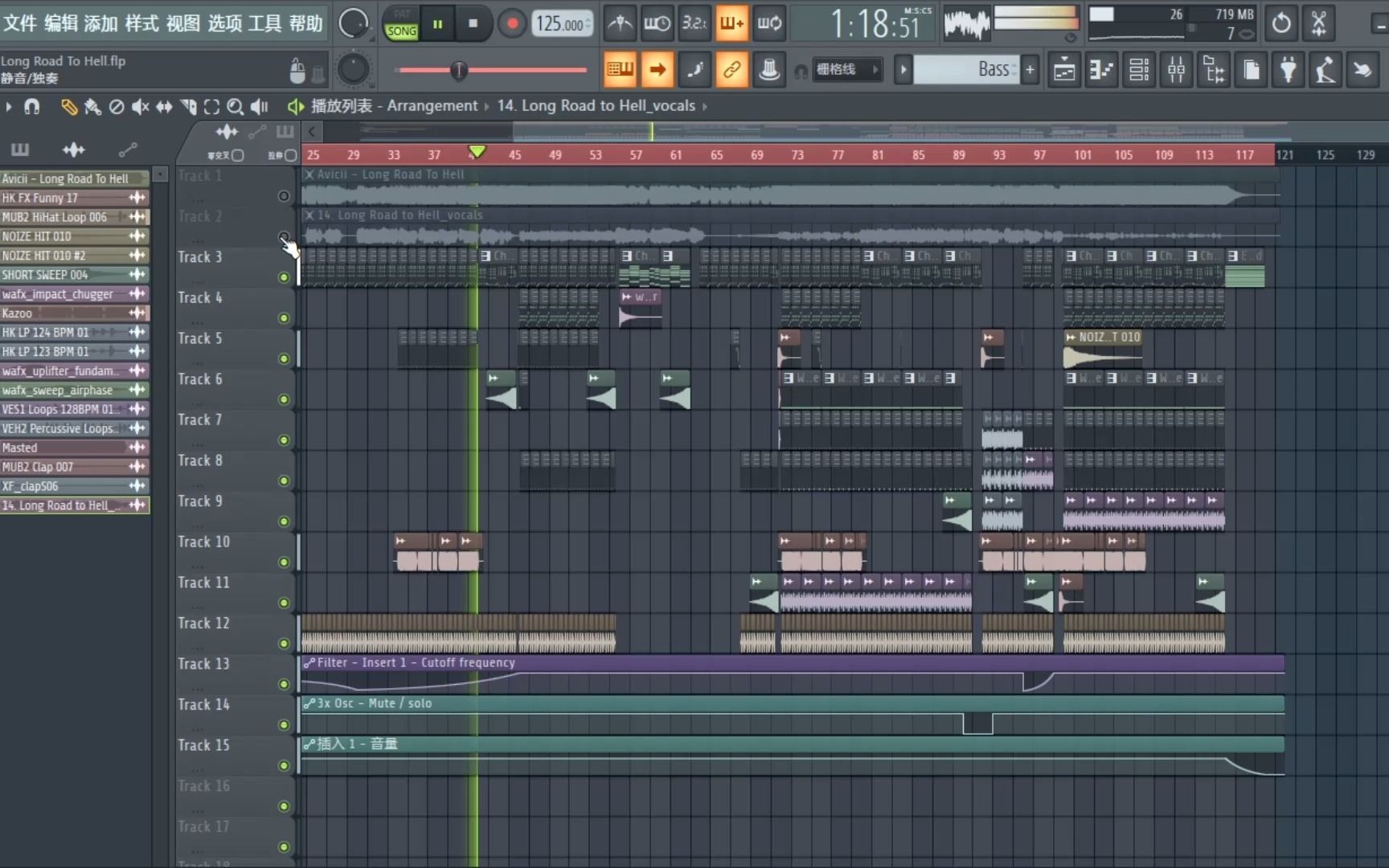Open the Browser panel icon
The height and width of the screenshot is (868, 1389).
click(1214, 70)
